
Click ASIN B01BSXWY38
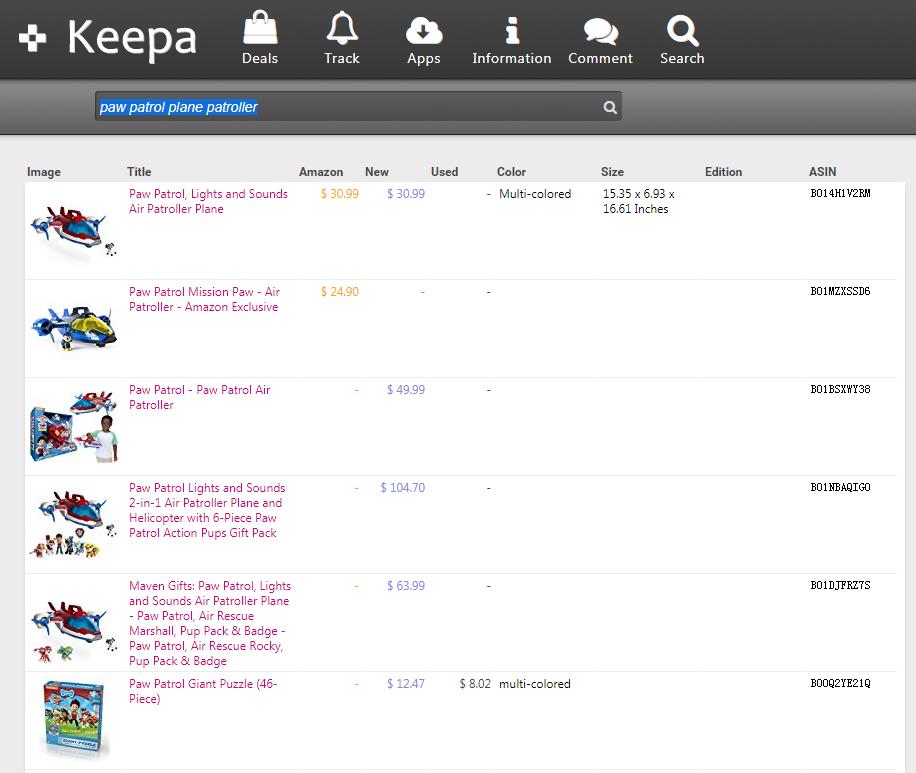tap(840, 389)
